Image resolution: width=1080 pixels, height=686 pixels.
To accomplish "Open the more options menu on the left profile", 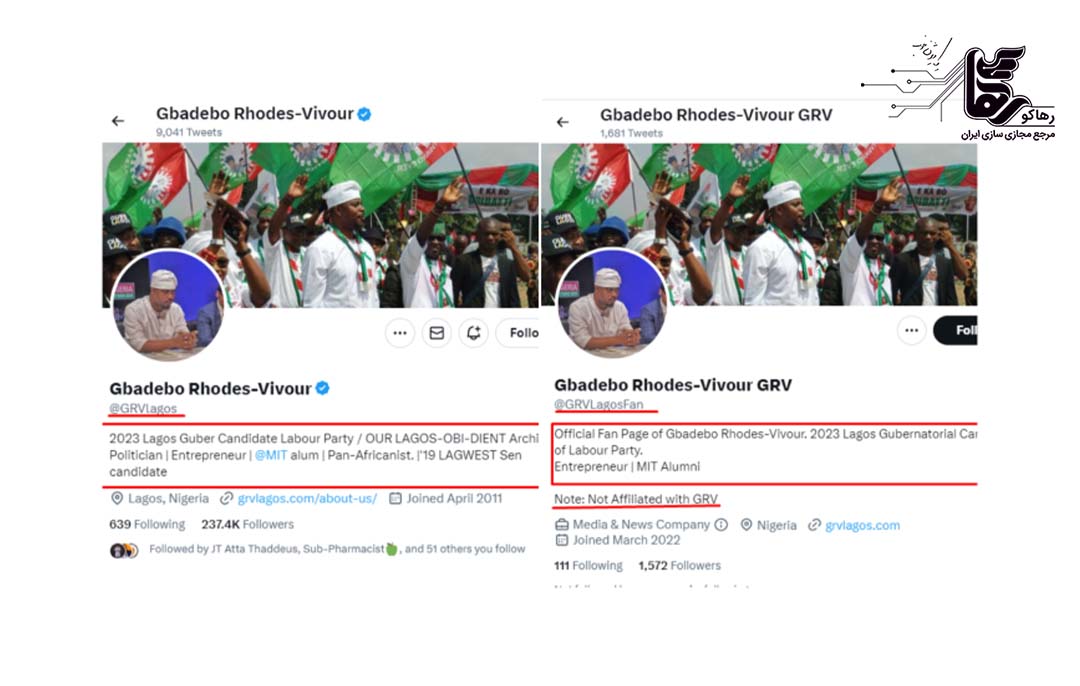I will [399, 333].
